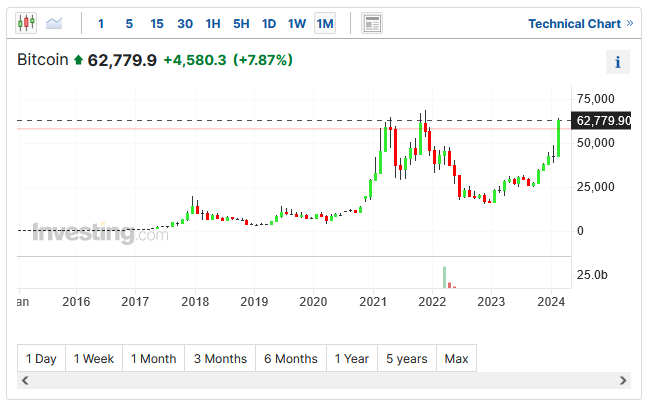Choose the 5H interval
The image size is (648, 406).
(241, 24)
